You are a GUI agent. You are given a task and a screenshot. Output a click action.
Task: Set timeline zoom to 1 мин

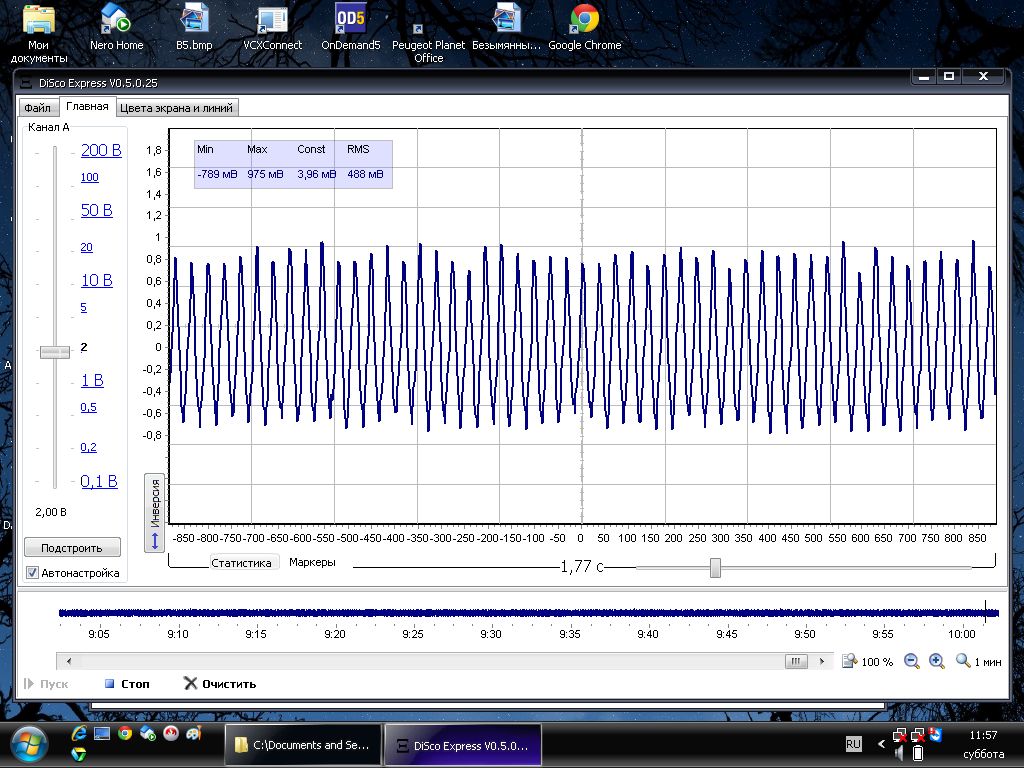978,662
